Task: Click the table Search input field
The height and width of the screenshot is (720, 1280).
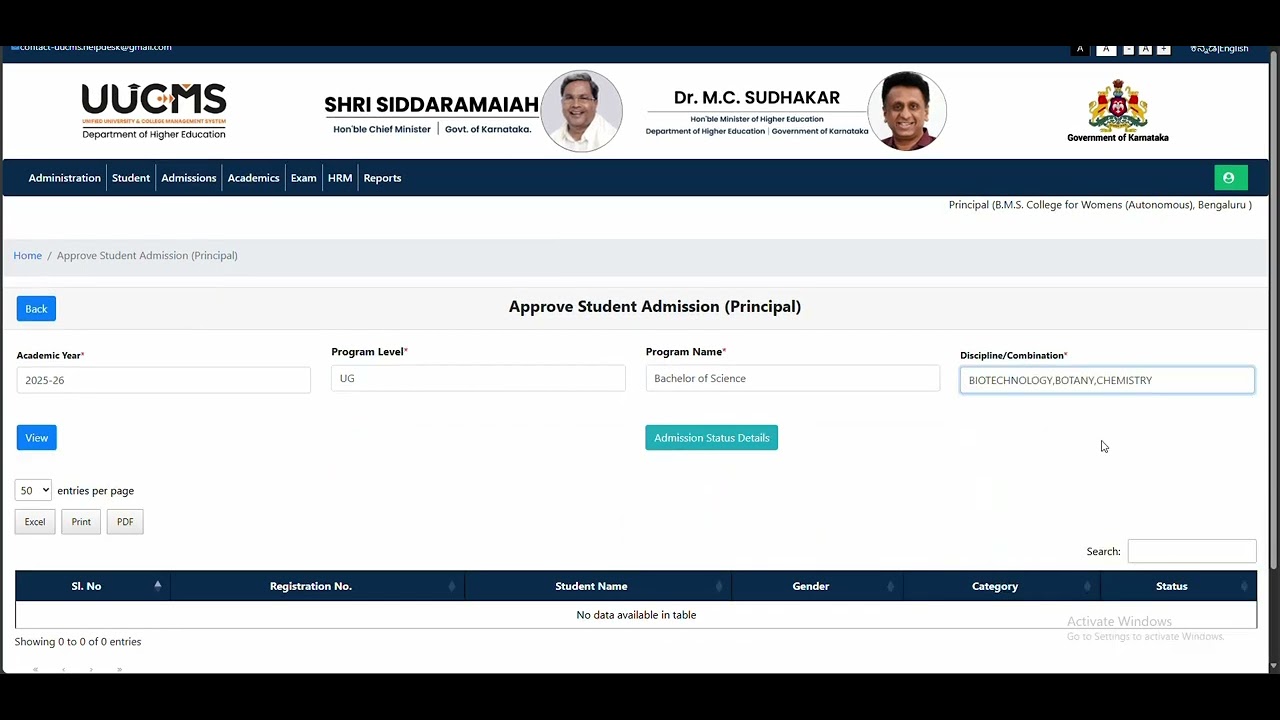Action: tap(1192, 551)
